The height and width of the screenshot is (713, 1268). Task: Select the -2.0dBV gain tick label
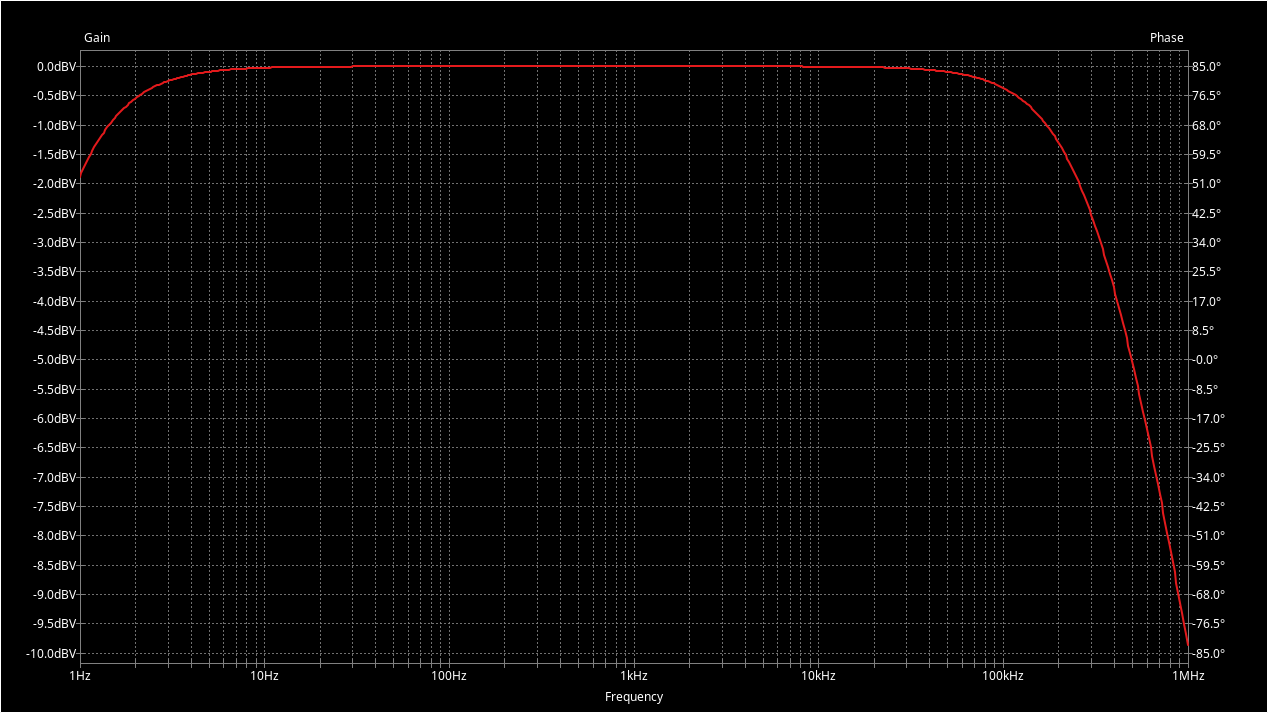click(54, 184)
